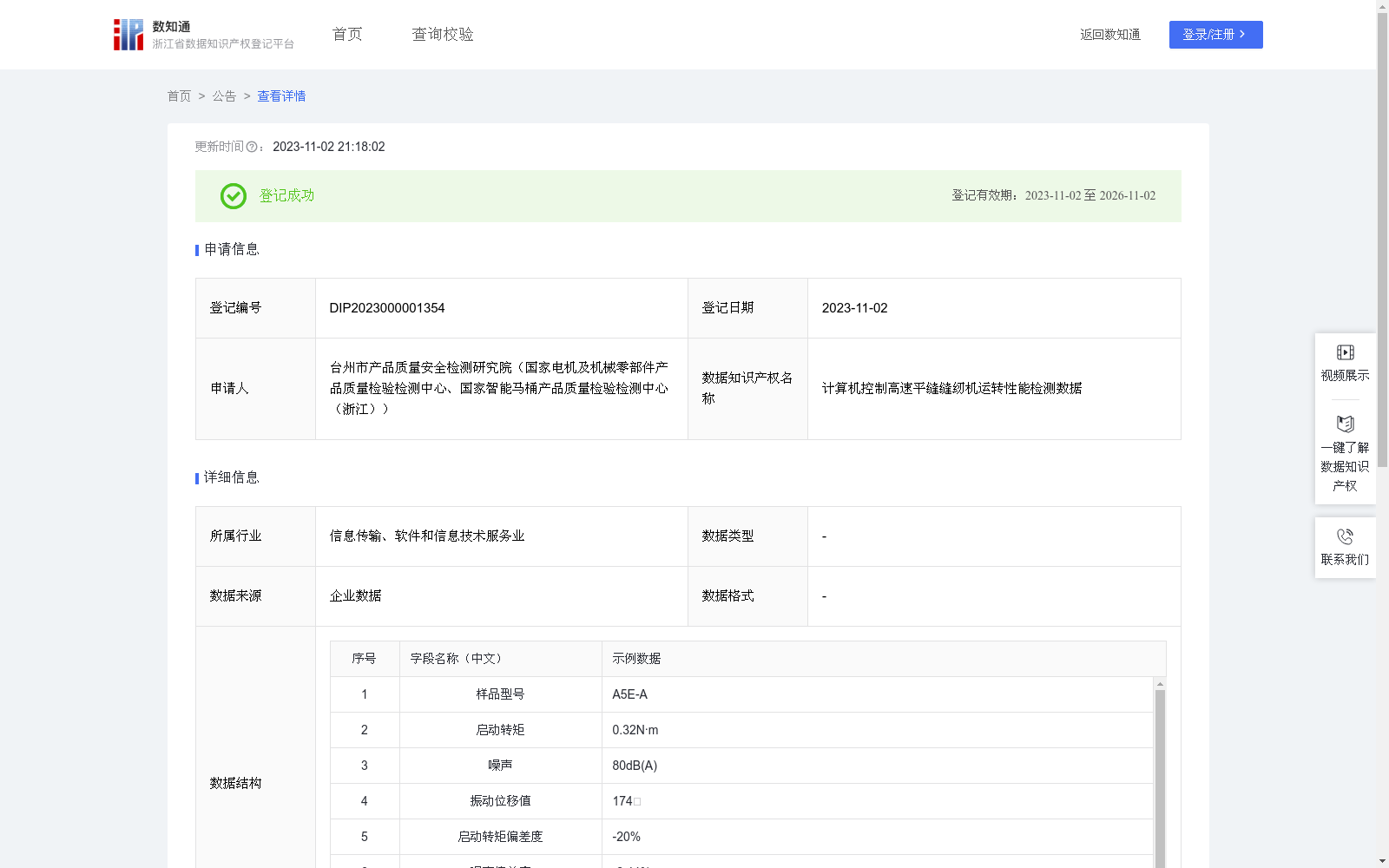Click the page scrollbar down arrow
Image resolution: width=1389 pixels, height=868 pixels.
(x=1383, y=861)
